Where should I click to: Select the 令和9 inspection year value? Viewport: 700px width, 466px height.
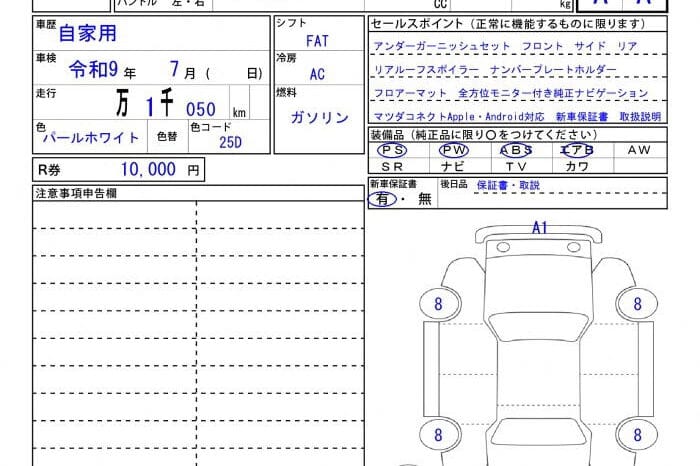click(93, 70)
